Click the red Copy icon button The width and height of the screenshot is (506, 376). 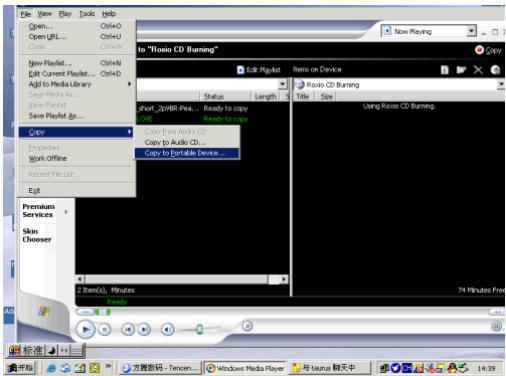479,50
